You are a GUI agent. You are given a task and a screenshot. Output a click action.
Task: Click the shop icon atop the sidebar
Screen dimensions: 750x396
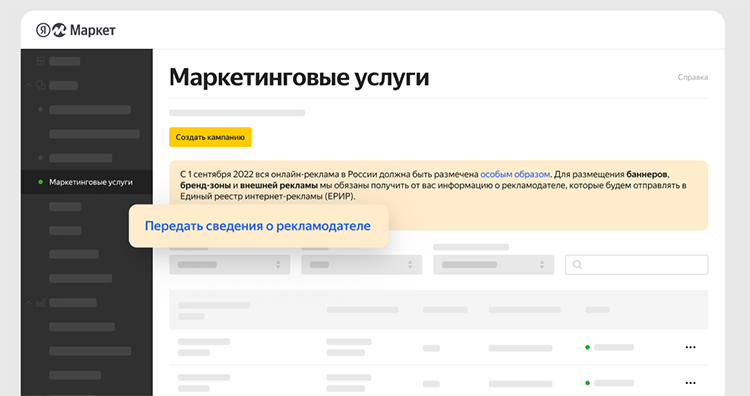(x=41, y=61)
